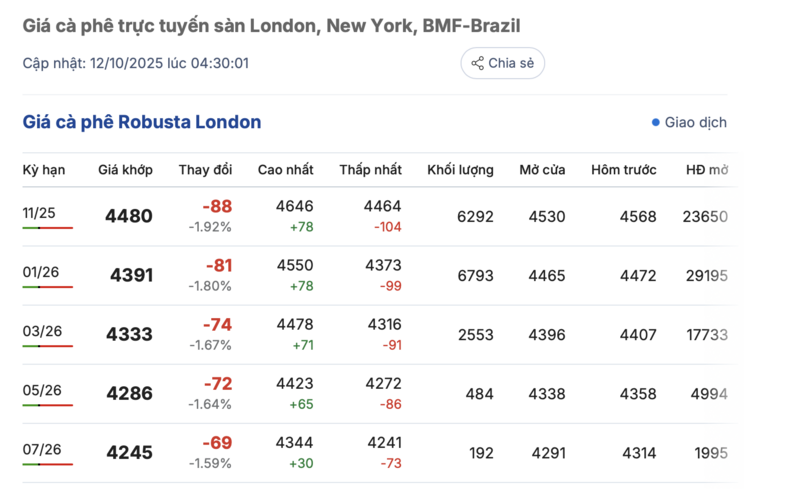Click the 4480 matched price for 11/25

129,216
